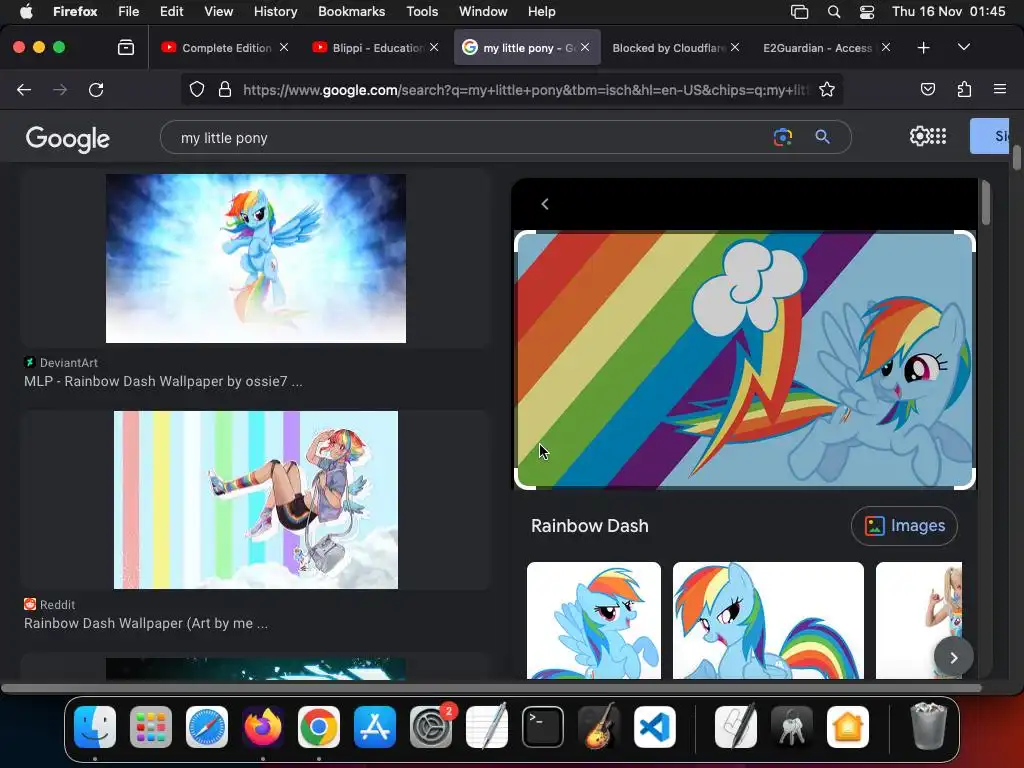Screen dimensions: 1024x768
Task: Click the back chevron in preview panel
Action: click(545, 204)
